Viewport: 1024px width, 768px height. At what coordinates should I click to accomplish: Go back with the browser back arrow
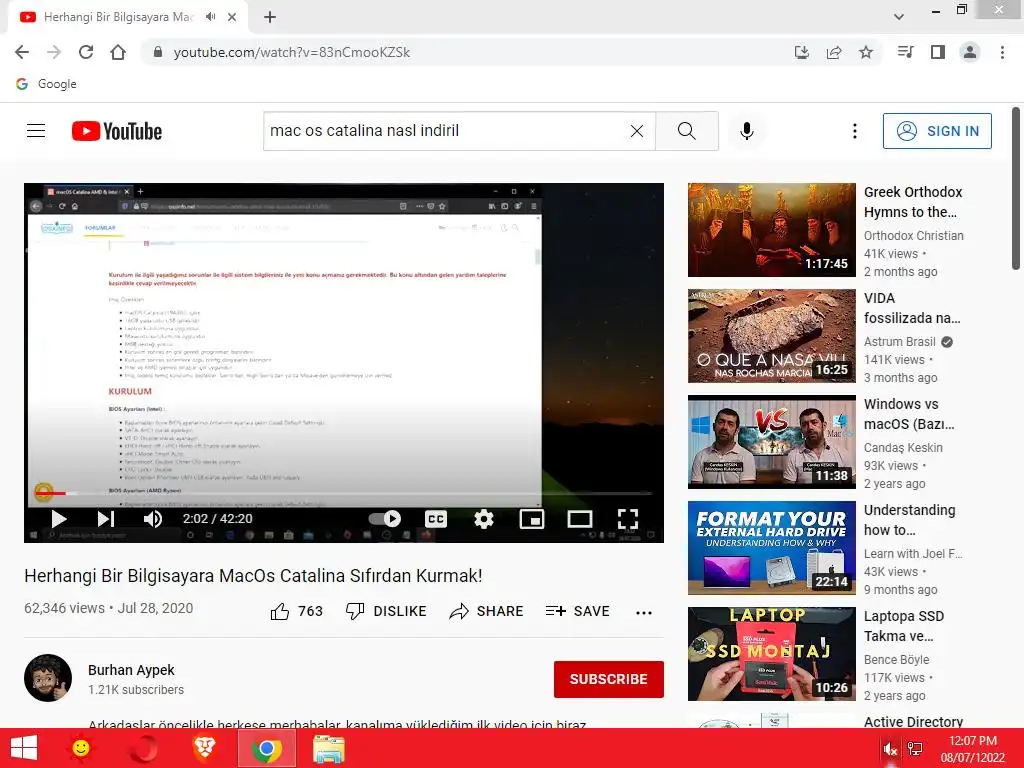coord(22,52)
